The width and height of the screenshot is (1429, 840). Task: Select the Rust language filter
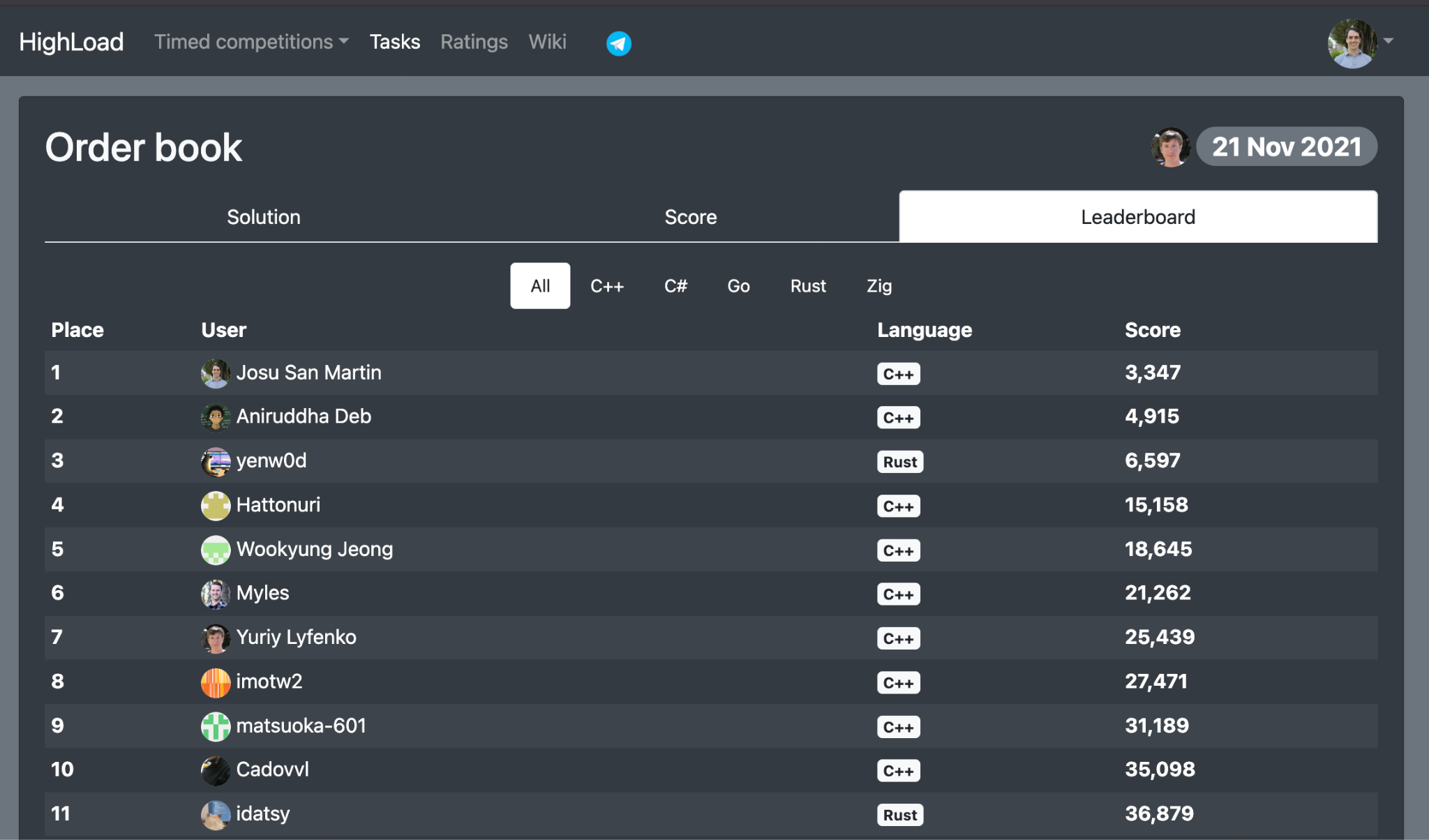pyautogui.click(x=807, y=285)
